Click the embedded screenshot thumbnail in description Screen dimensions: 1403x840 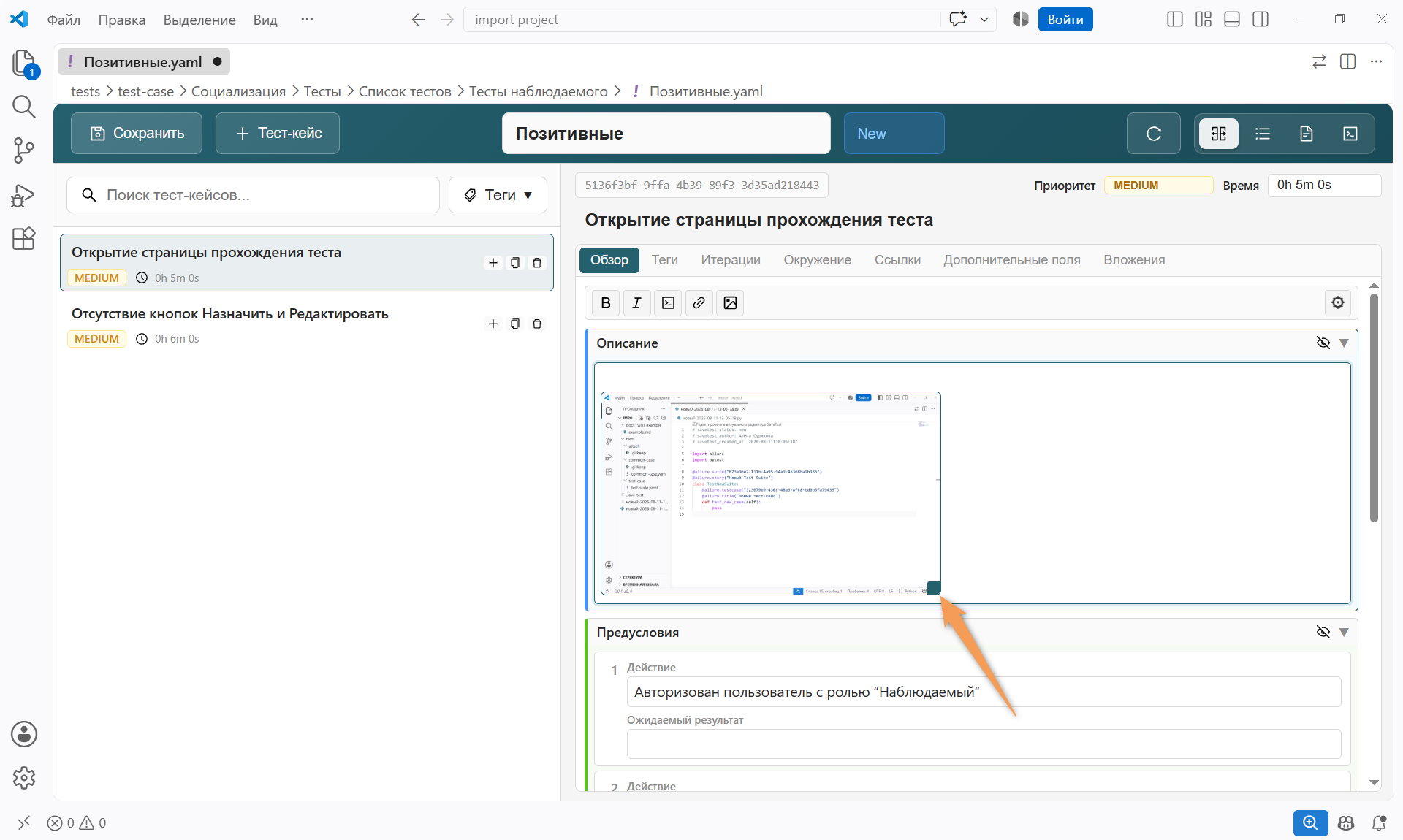771,493
